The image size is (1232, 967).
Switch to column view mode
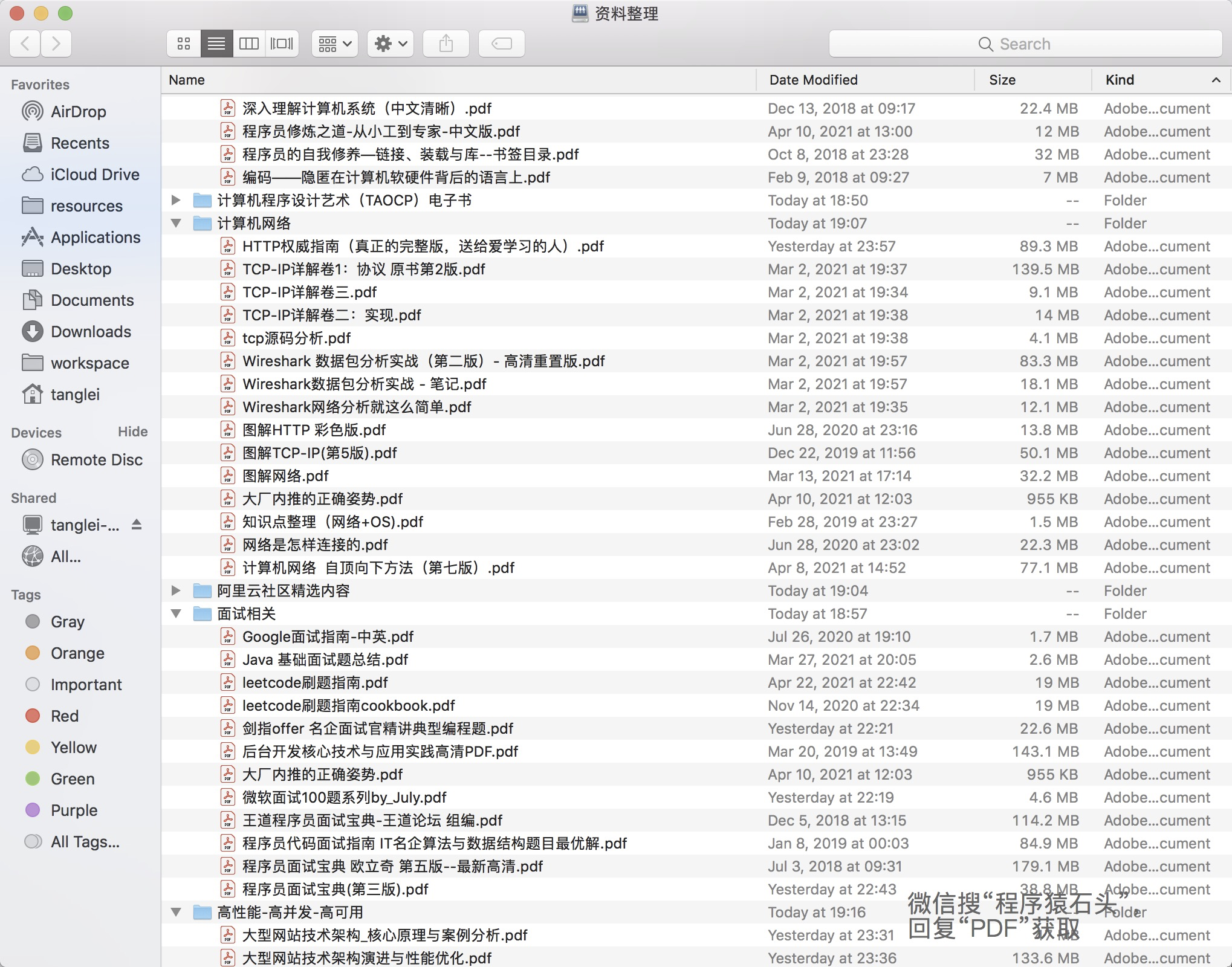[248, 44]
